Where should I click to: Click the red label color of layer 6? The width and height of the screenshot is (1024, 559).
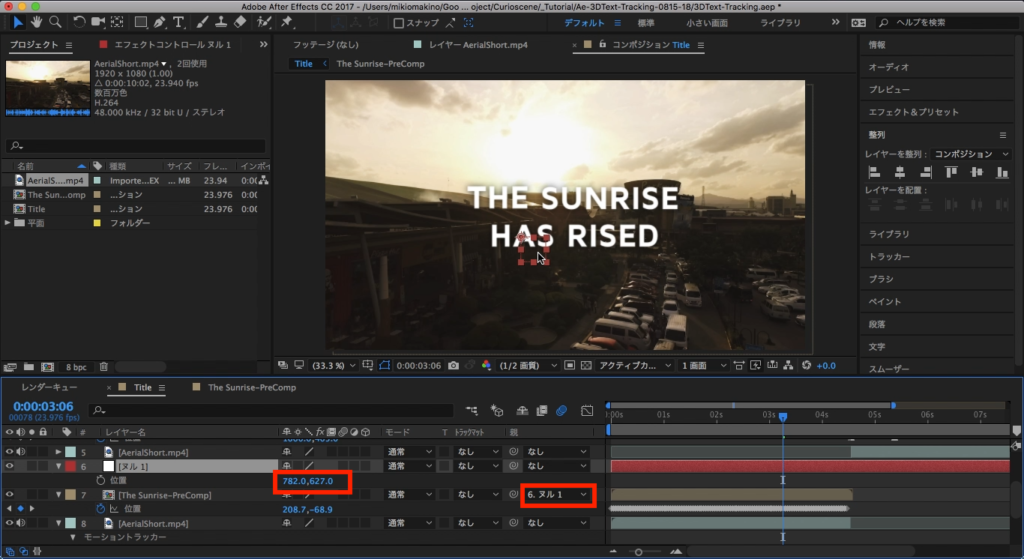(71, 466)
